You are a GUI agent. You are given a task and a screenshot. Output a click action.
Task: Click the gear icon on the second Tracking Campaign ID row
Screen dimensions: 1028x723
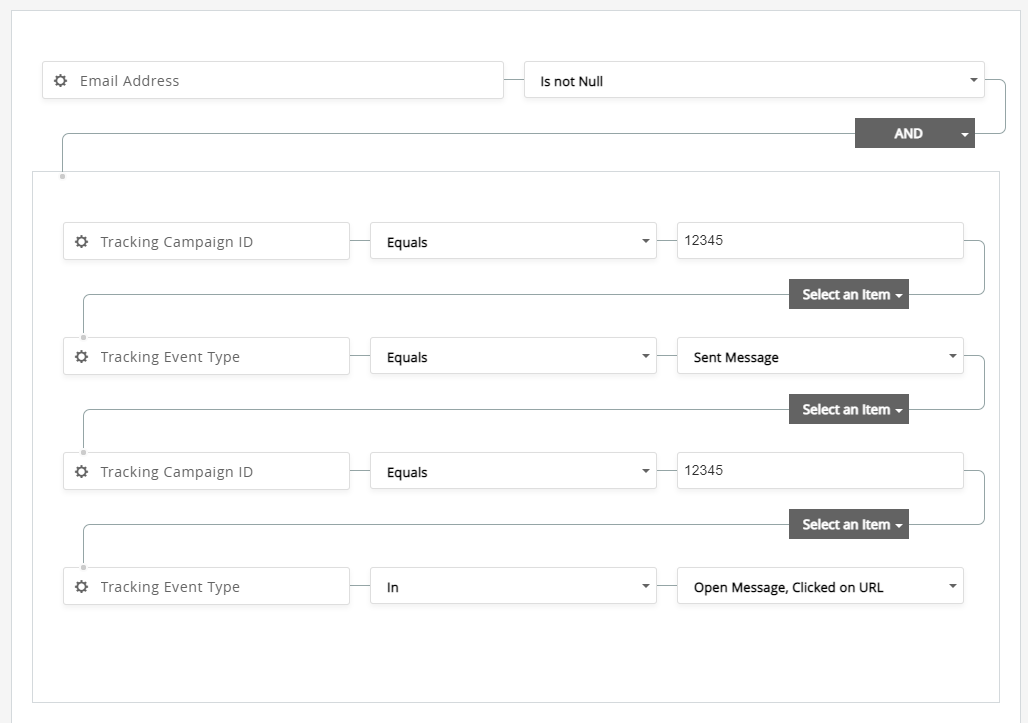pos(81,472)
